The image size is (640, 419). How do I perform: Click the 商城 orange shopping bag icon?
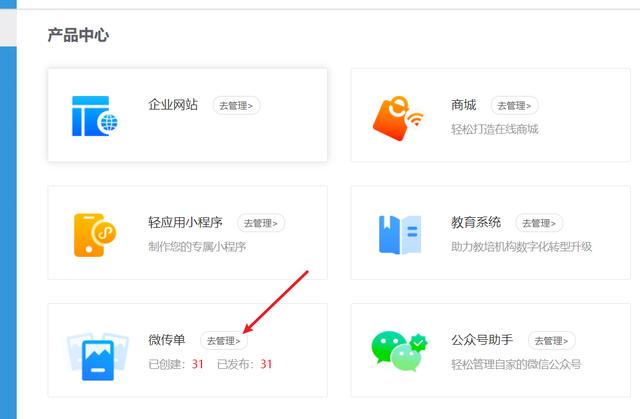coord(398,118)
